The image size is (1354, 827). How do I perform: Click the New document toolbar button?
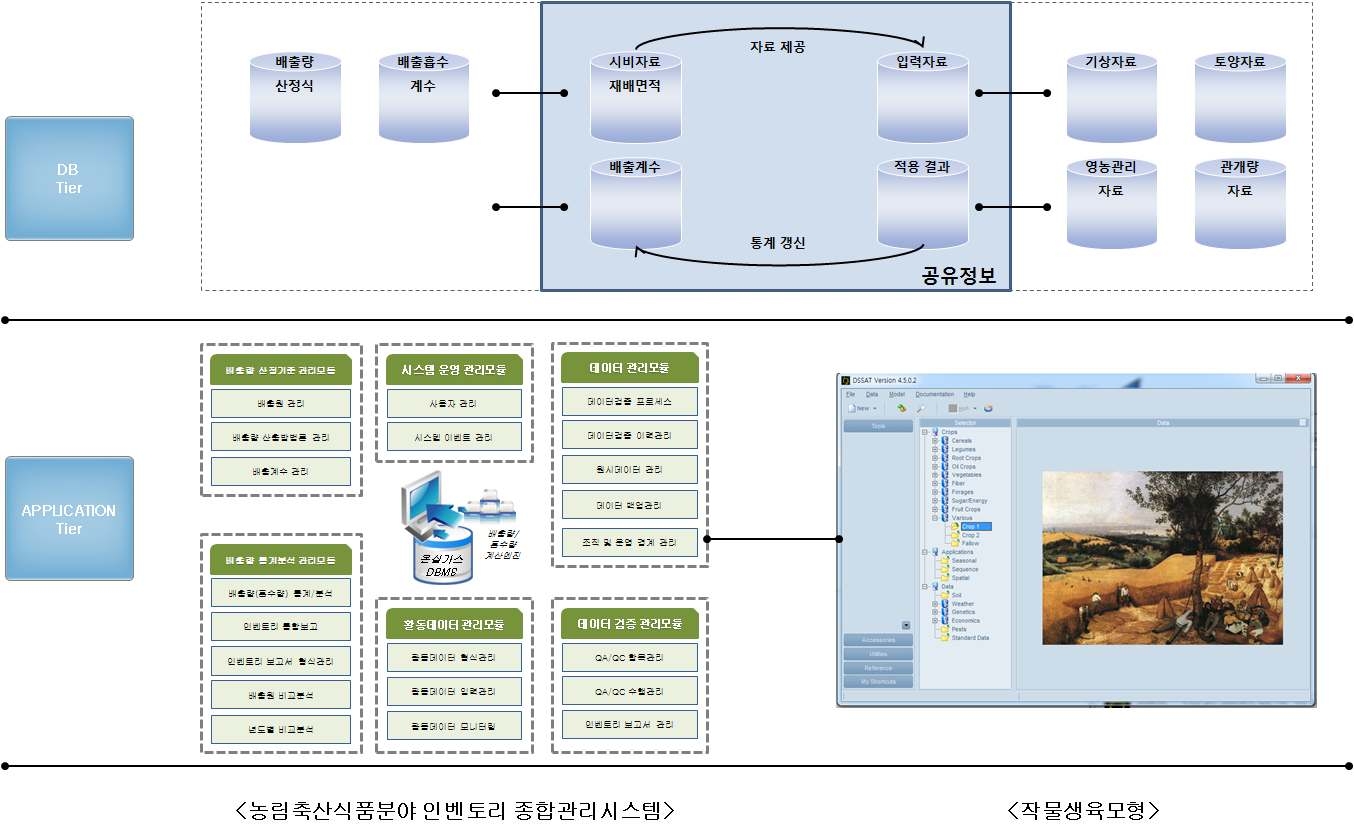click(859, 408)
